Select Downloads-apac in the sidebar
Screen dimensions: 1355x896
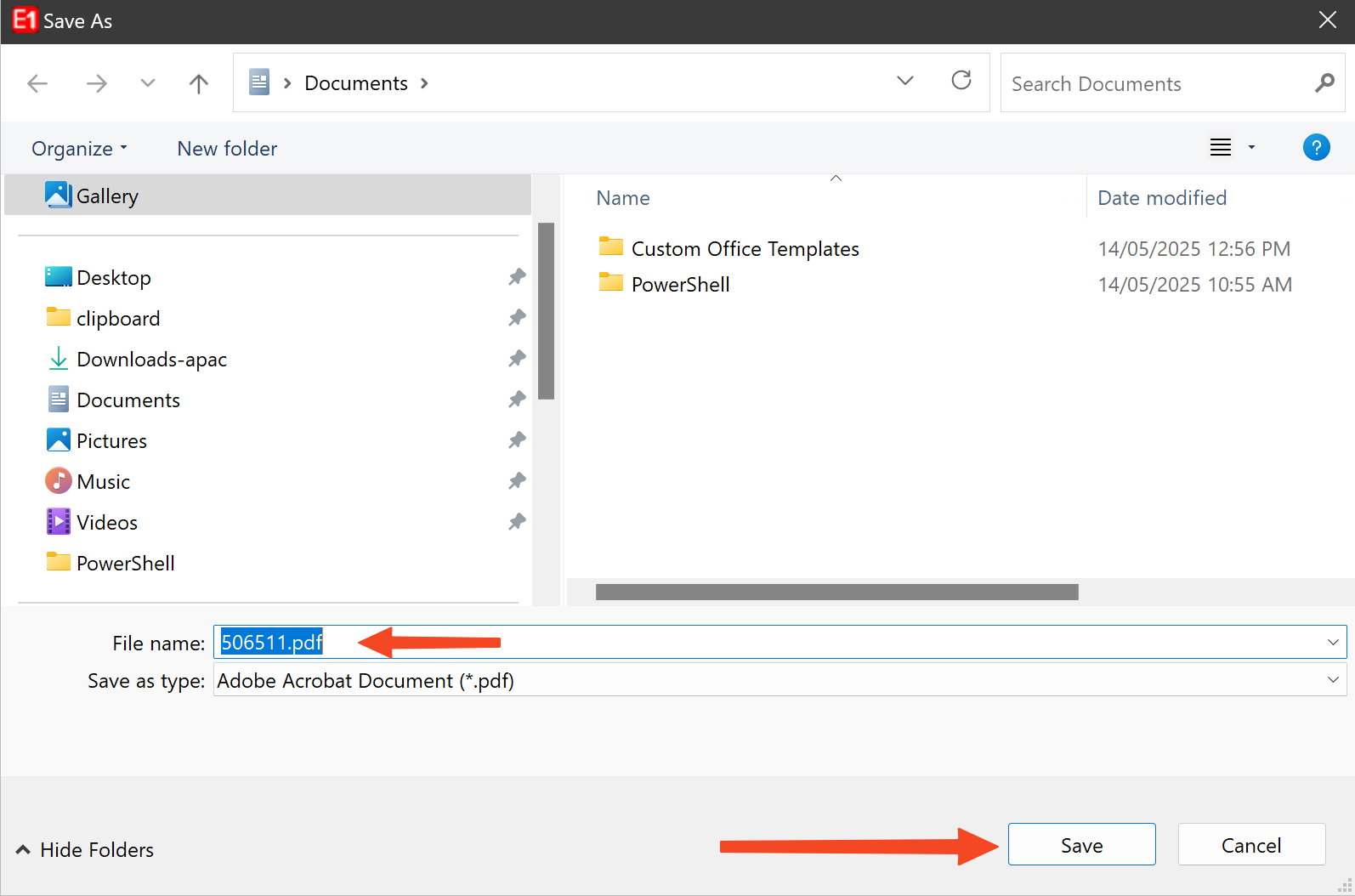click(x=151, y=360)
